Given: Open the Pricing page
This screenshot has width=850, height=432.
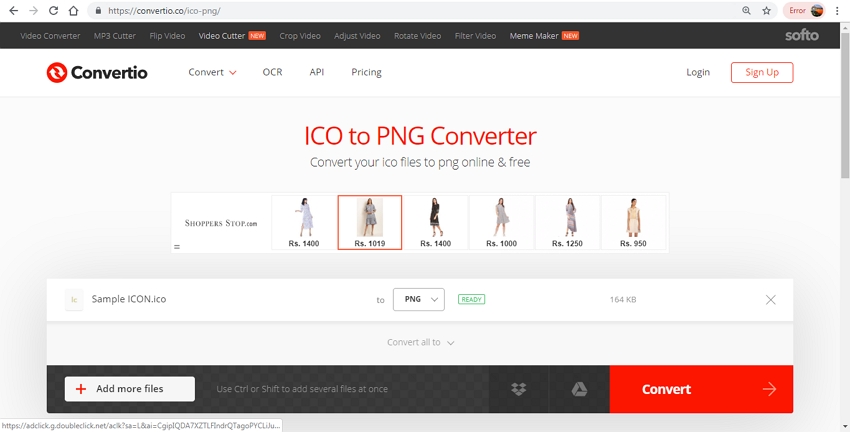Looking at the screenshot, I should pos(366,72).
